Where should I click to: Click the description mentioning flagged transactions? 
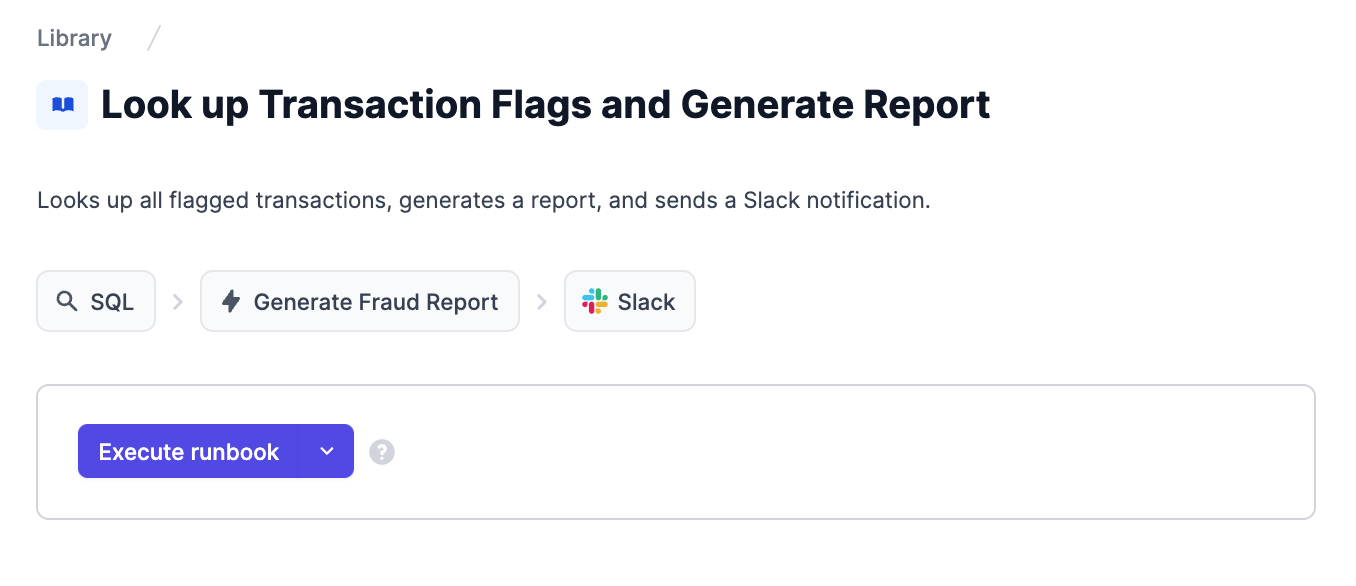(x=484, y=200)
